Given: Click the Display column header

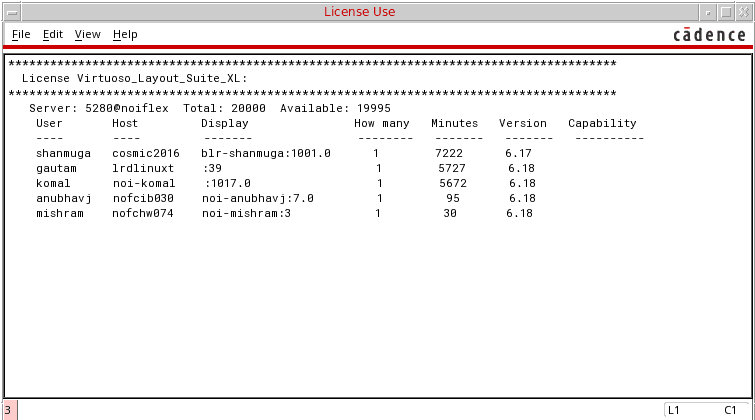Looking at the screenshot, I should coord(225,123).
